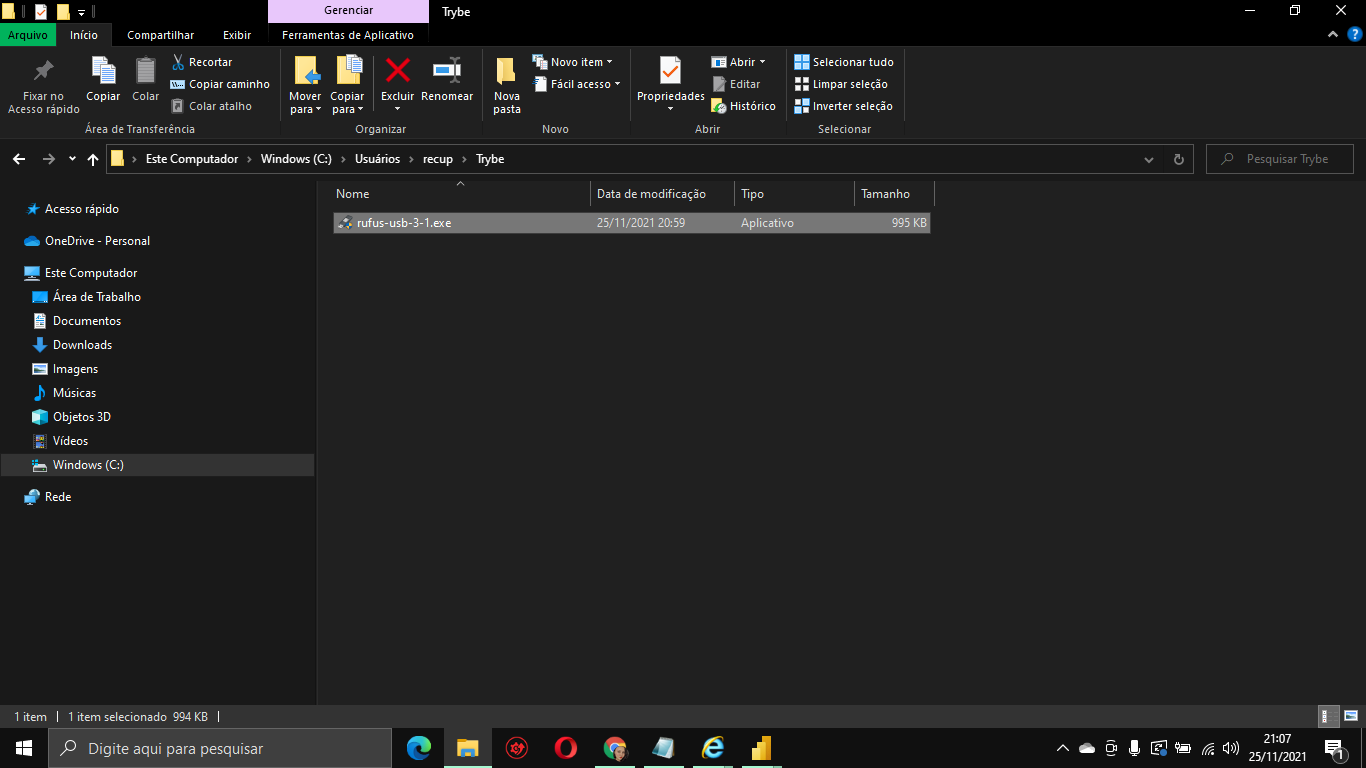Screen dimensions: 1366x768
Task: Open Área de Trabalho folder
Action: coord(97,297)
